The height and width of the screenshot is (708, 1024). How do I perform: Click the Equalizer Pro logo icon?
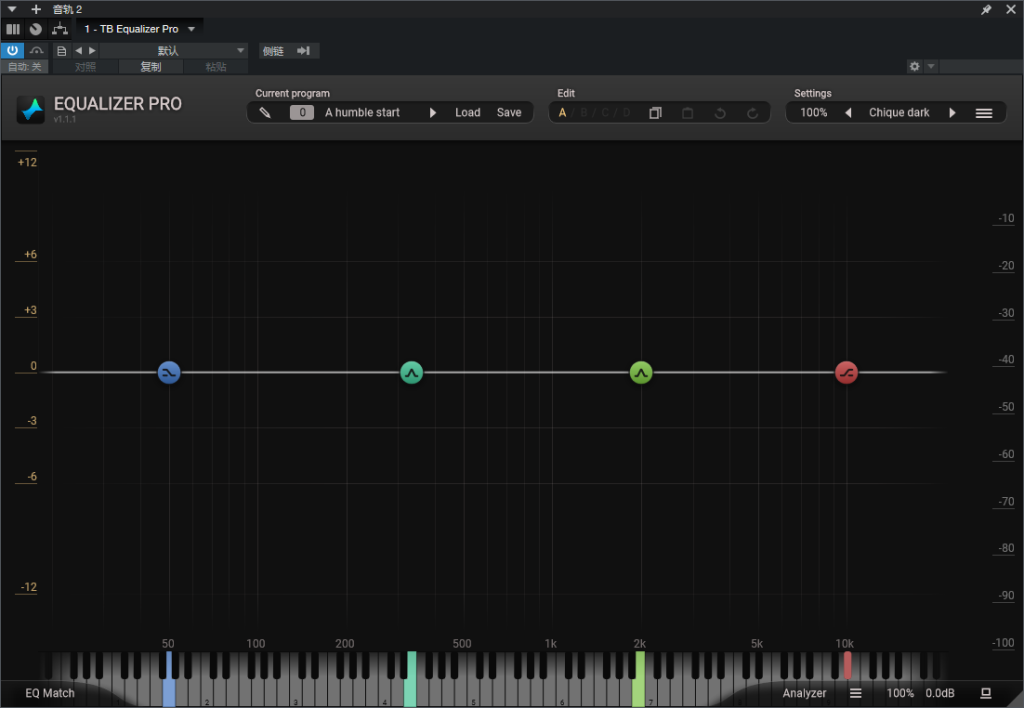[x=31, y=109]
